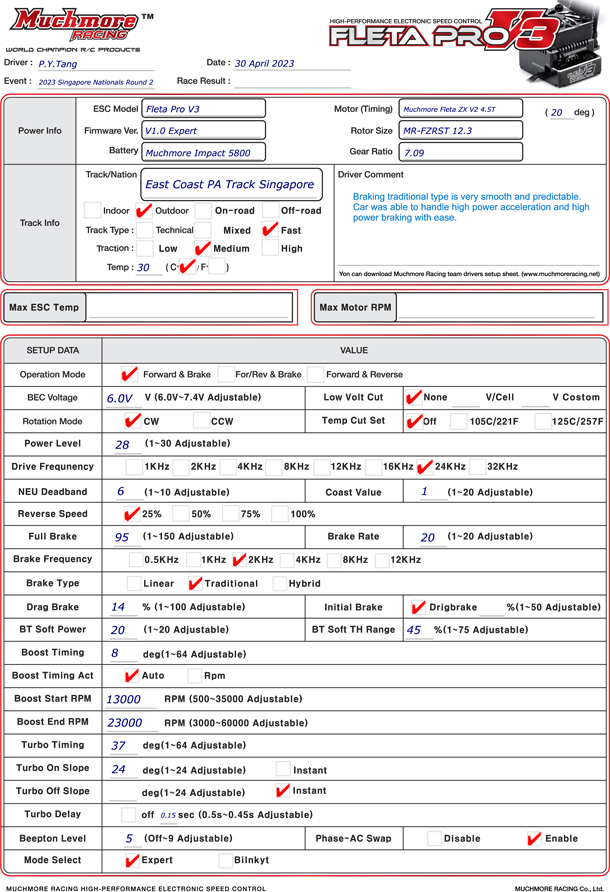Screen dimensions: 610x892
Task: Click the Track/Nation field
Action: [232, 184]
